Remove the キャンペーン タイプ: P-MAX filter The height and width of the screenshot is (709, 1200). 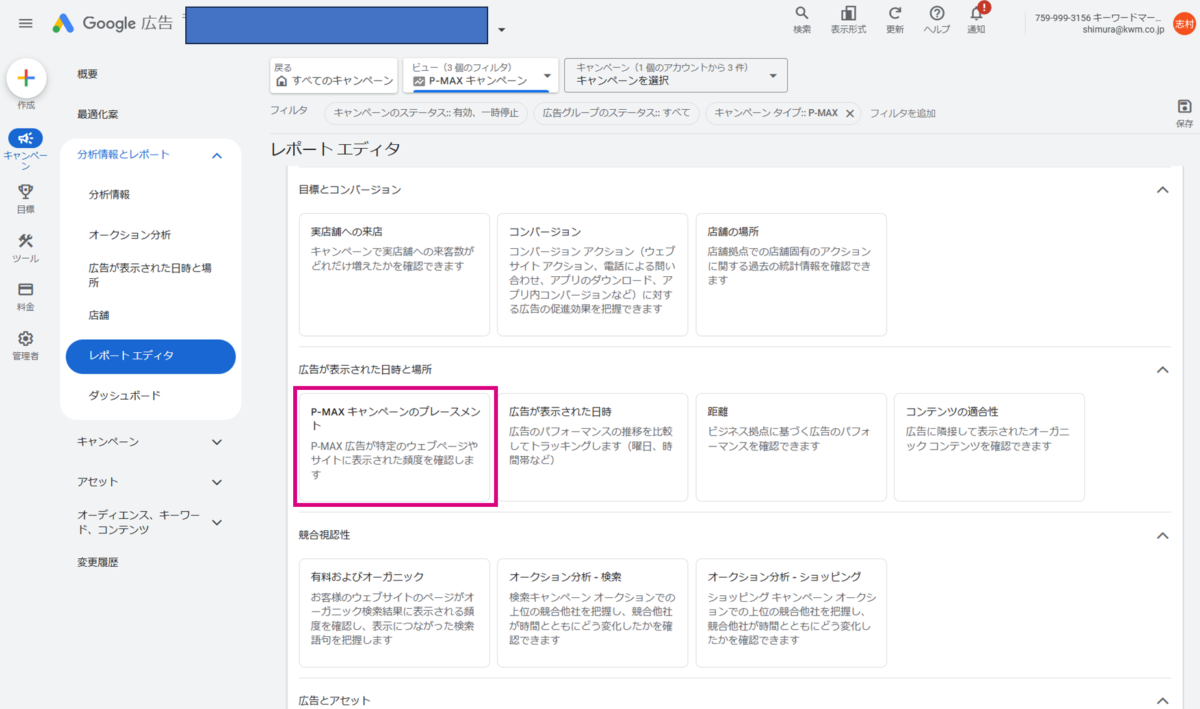[x=849, y=113]
